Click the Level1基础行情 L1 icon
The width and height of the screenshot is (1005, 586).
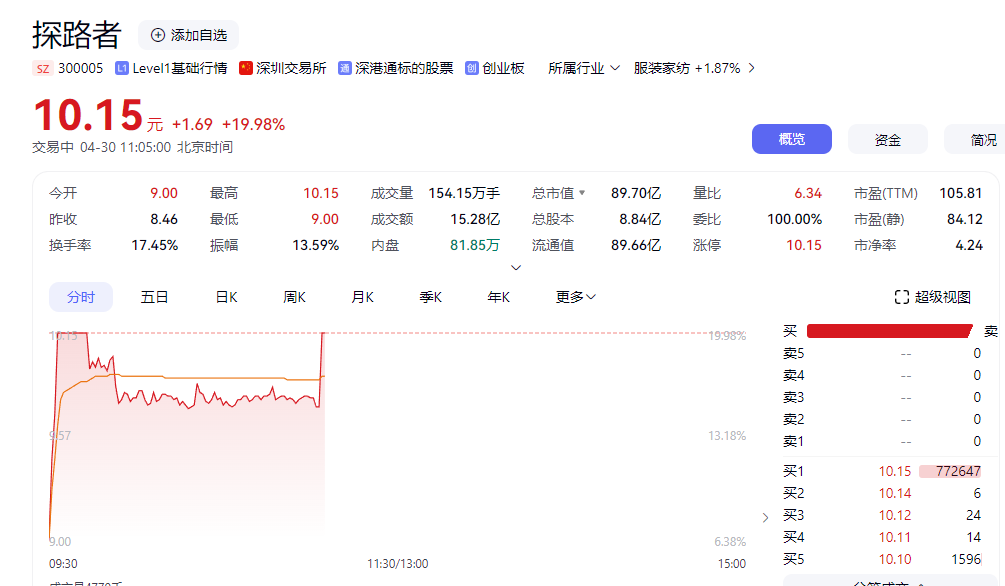click(x=122, y=68)
